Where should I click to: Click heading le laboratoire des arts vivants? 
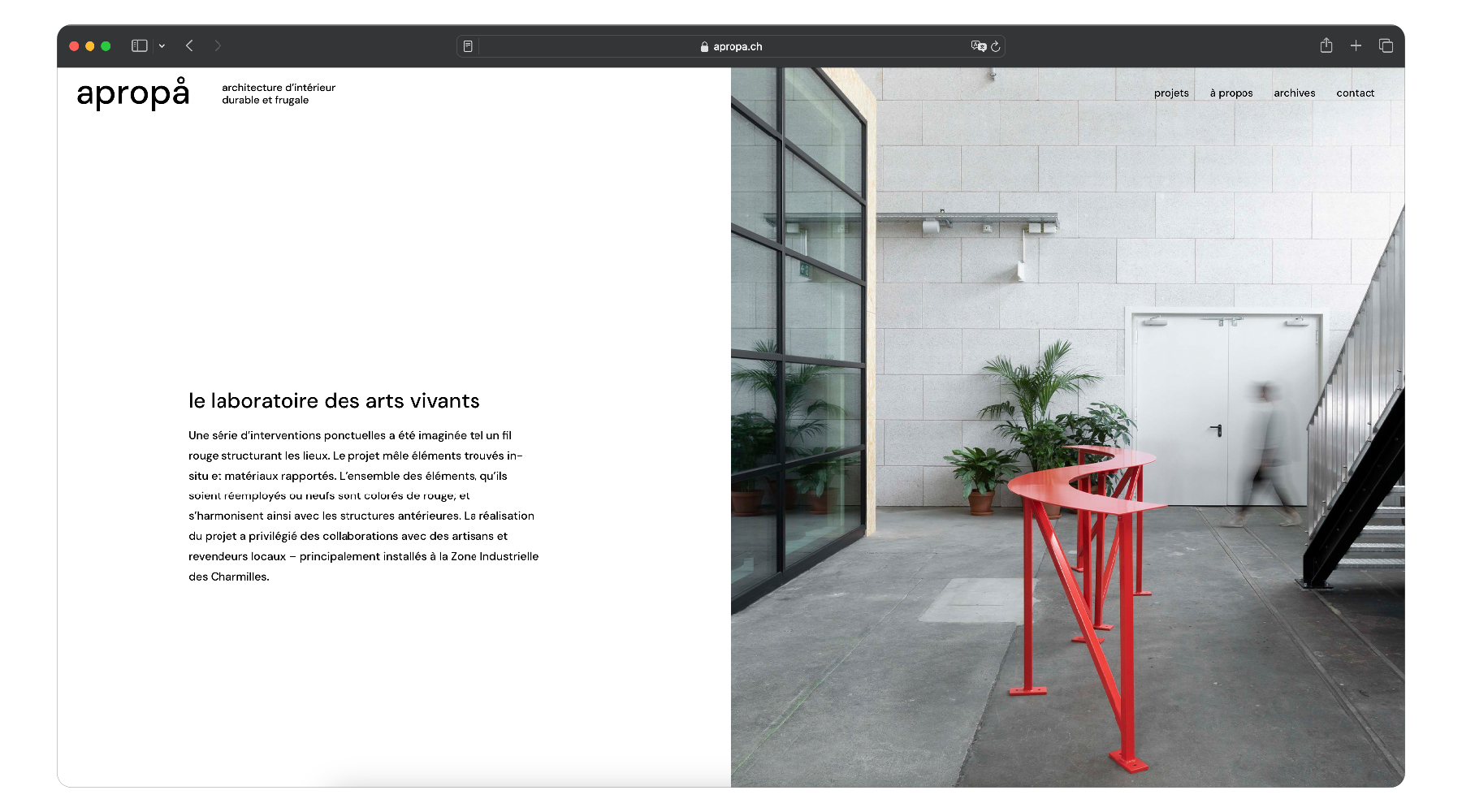coord(334,401)
